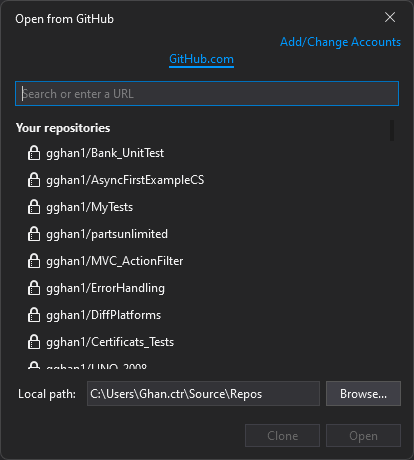The image size is (414, 460).
Task: Click the lock icon beside gghan1/partsunlimited
Action: click(x=34, y=234)
